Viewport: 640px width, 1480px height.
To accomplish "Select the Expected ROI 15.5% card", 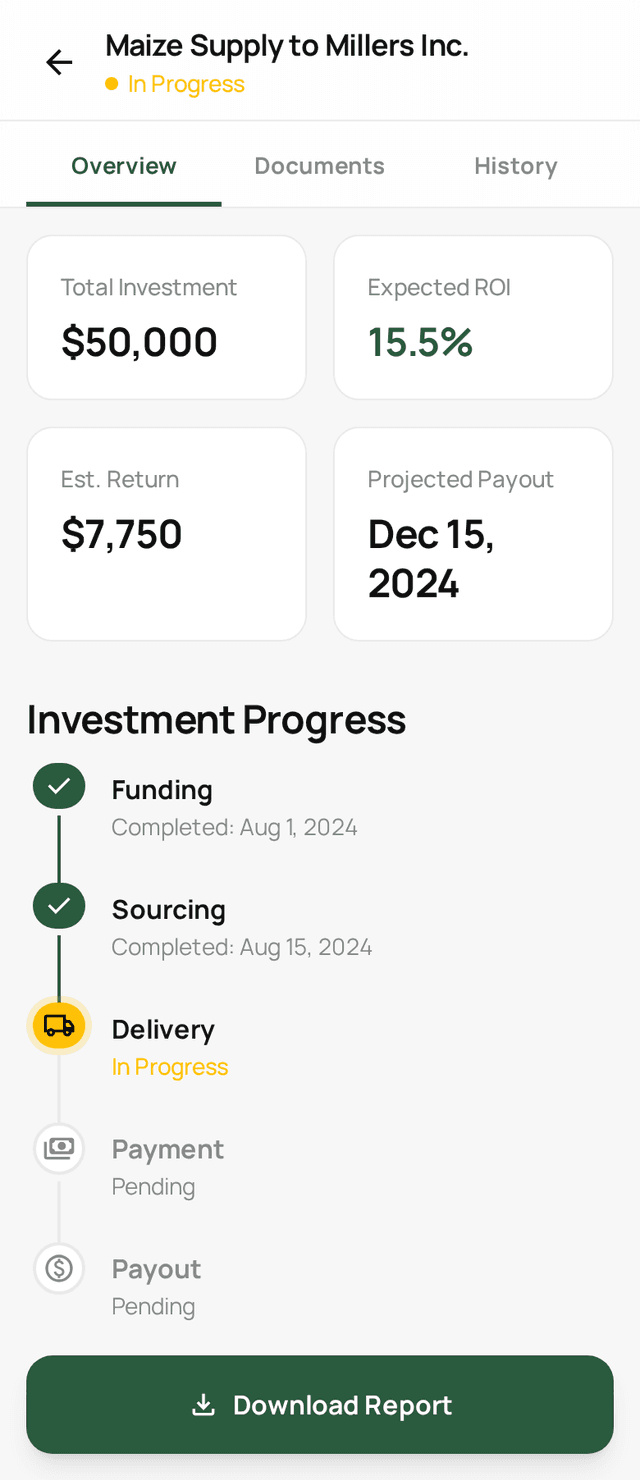I will tap(473, 318).
